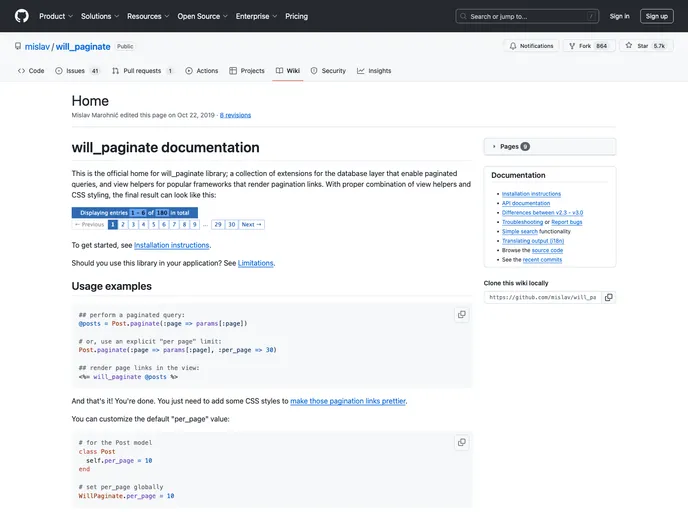
Task: Open the mislav user profile link
Action: tap(37, 47)
